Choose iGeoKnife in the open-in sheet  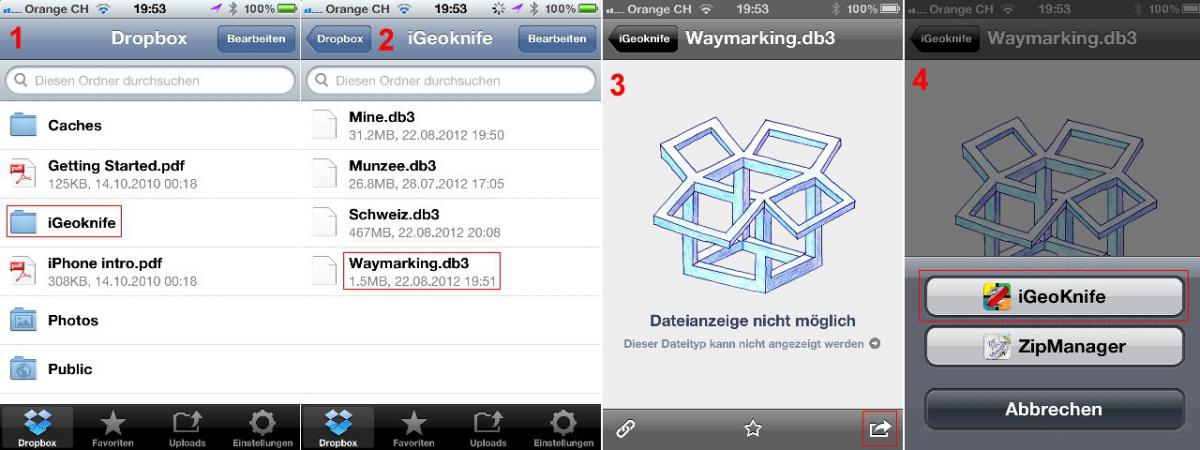1052,297
